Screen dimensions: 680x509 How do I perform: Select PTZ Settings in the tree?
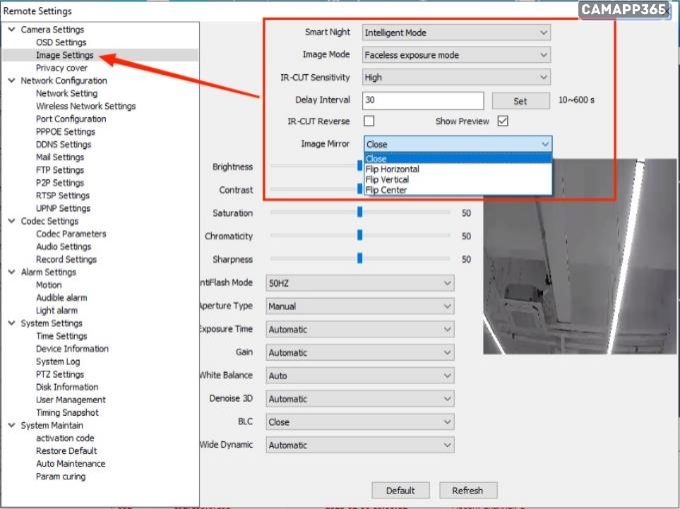point(60,374)
